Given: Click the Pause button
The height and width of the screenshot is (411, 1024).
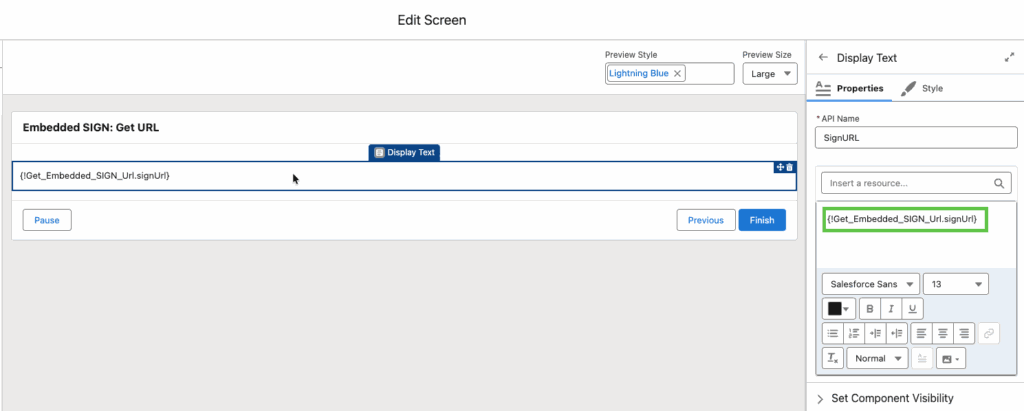Looking at the screenshot, I should 47,220.
